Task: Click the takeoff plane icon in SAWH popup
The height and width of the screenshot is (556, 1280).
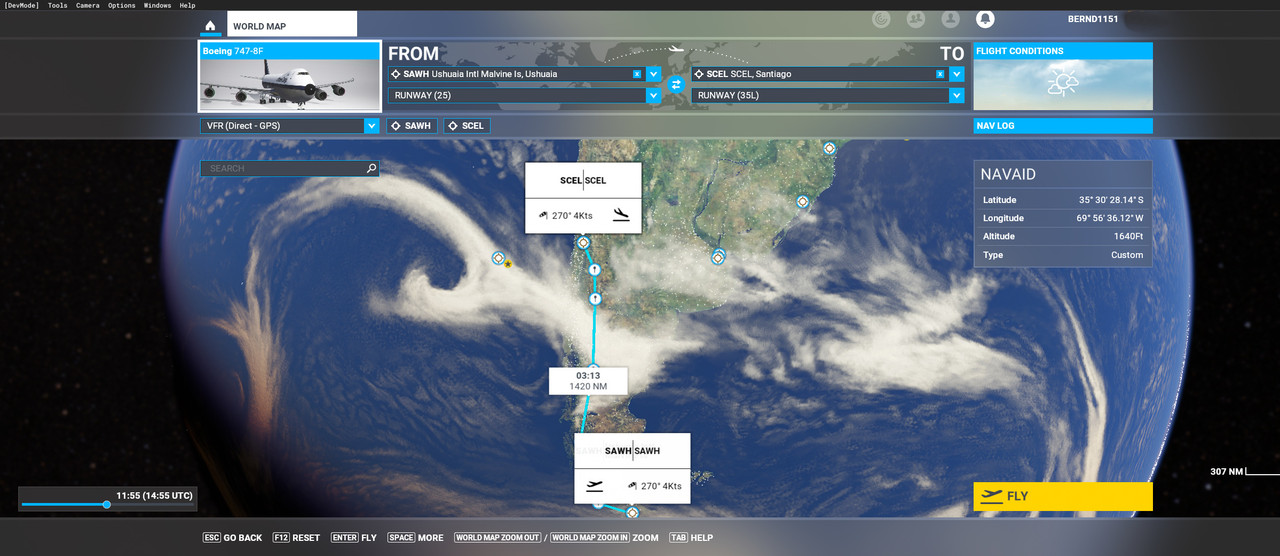Action: 595,486
